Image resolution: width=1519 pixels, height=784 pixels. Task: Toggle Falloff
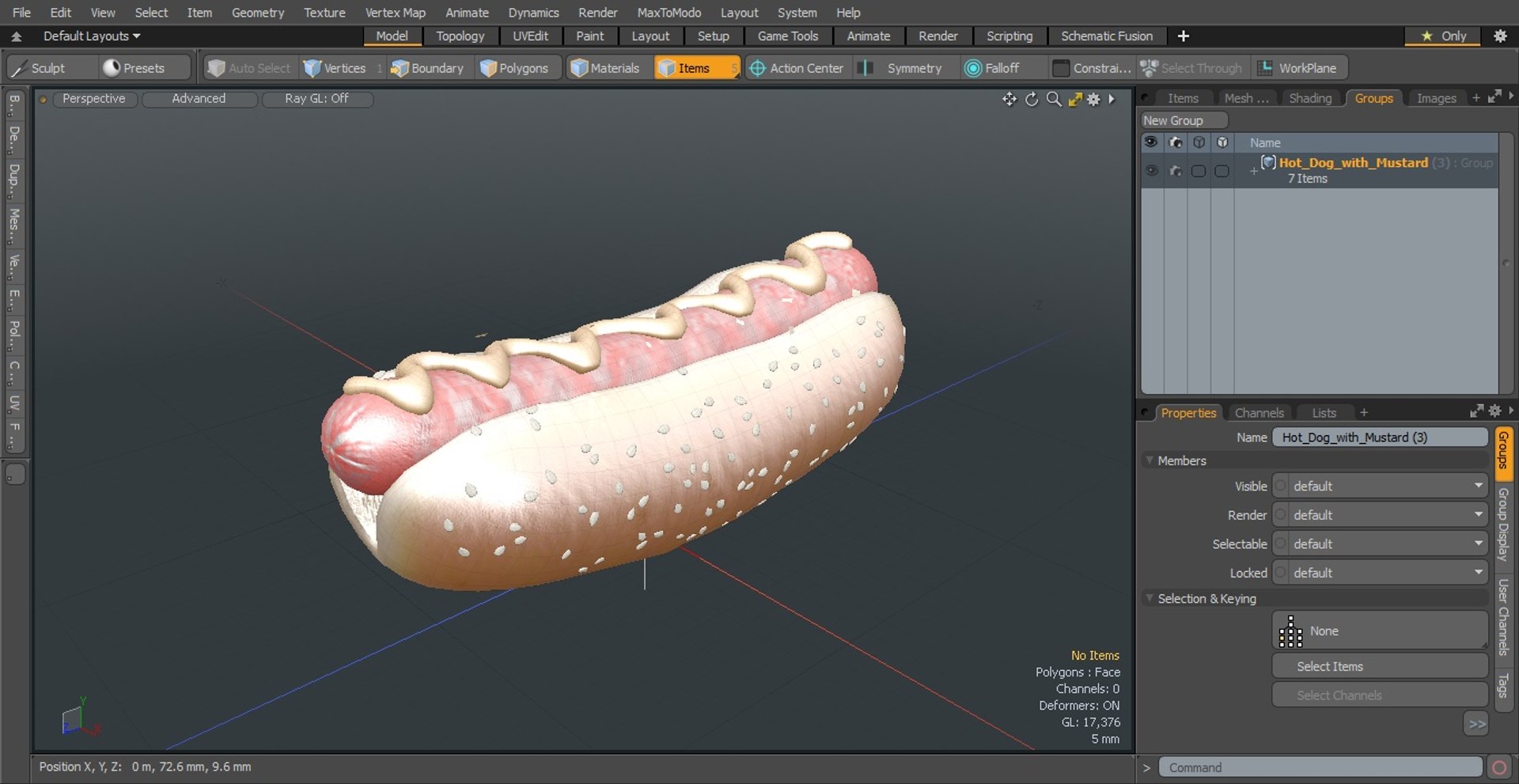tap(992, 68)
